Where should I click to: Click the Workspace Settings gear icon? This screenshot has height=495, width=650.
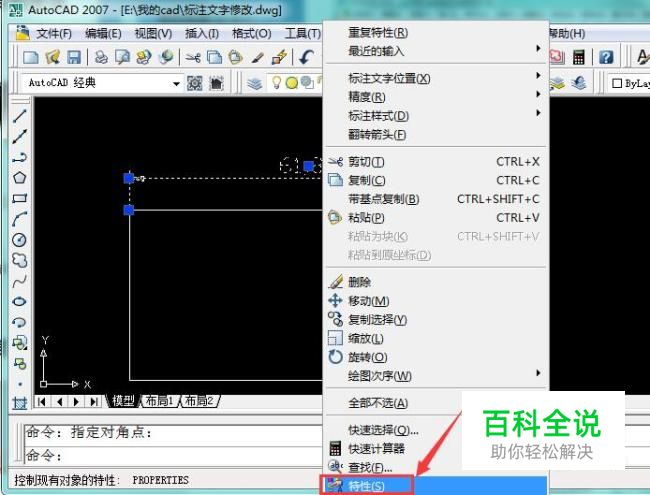click(x=194, y=83)
